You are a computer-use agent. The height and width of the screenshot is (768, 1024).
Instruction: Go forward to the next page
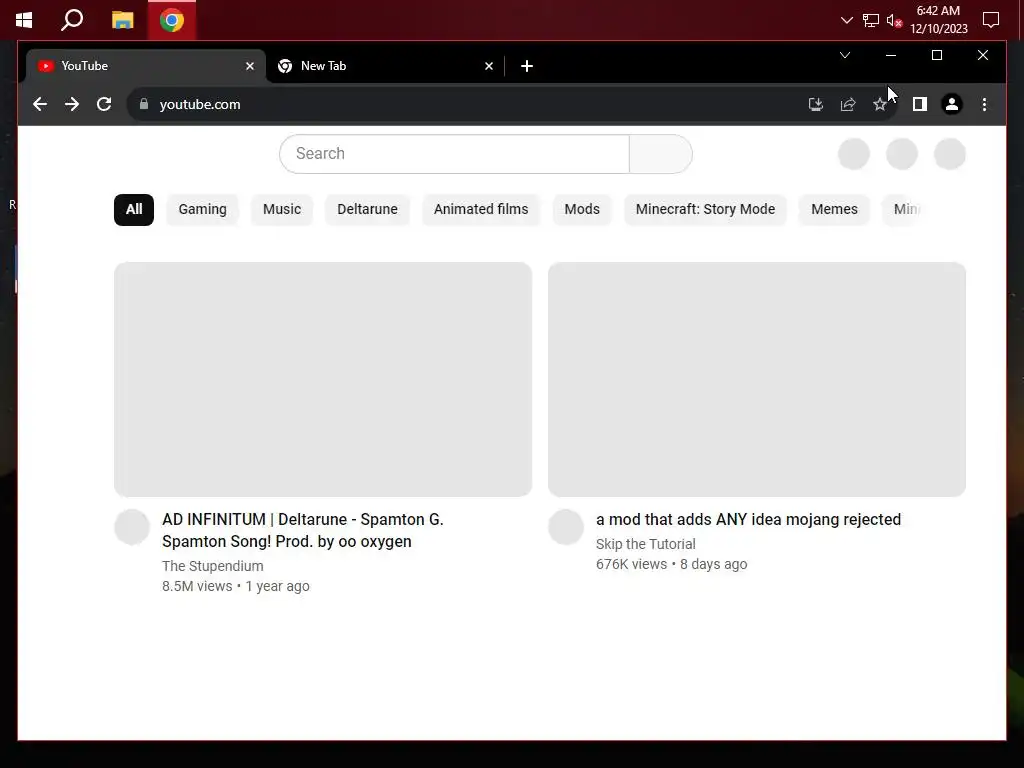tap(72, 104)
